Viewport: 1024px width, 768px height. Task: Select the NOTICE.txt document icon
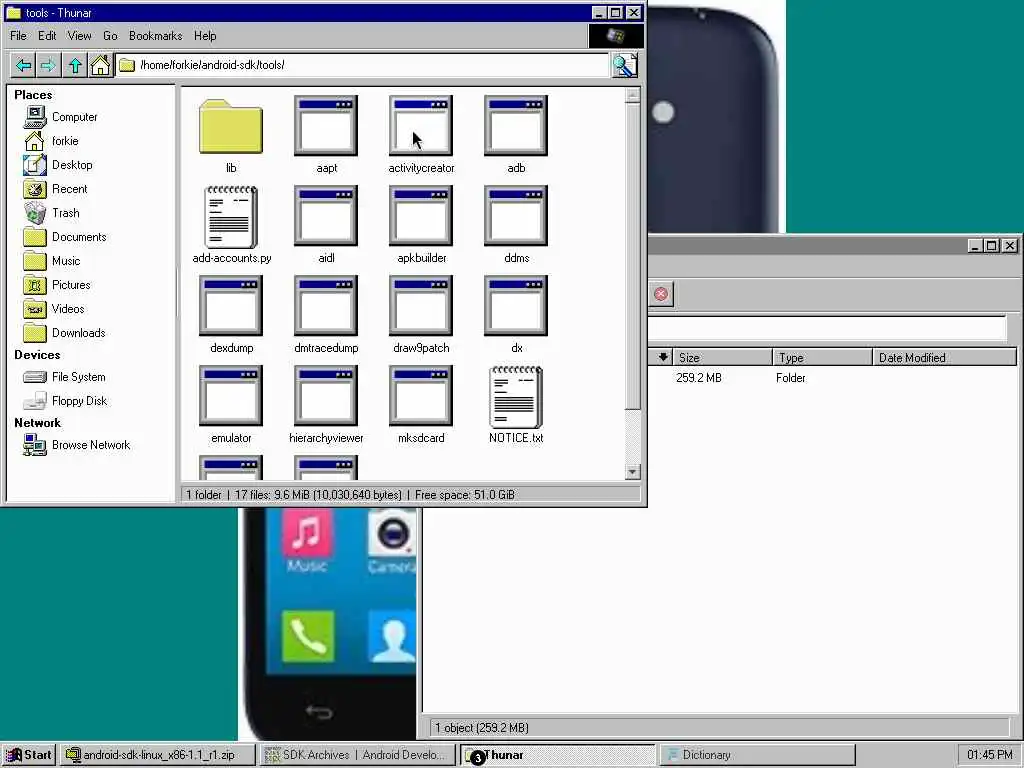click(516, 397)
